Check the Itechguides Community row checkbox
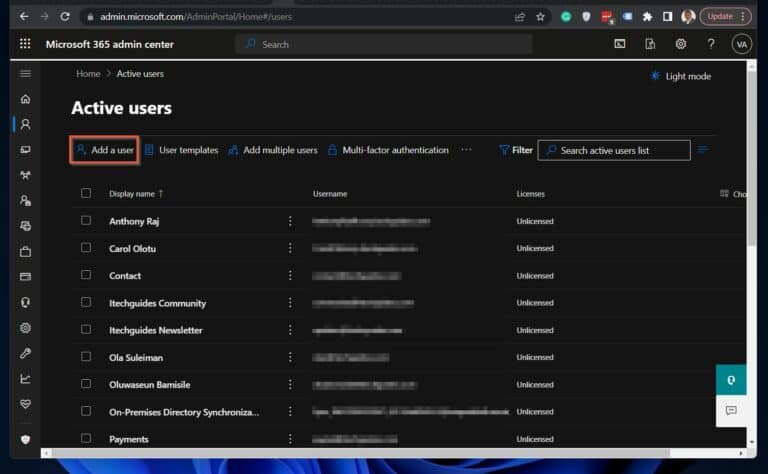This screenshot has height=474, width=768. pos(86,302)
